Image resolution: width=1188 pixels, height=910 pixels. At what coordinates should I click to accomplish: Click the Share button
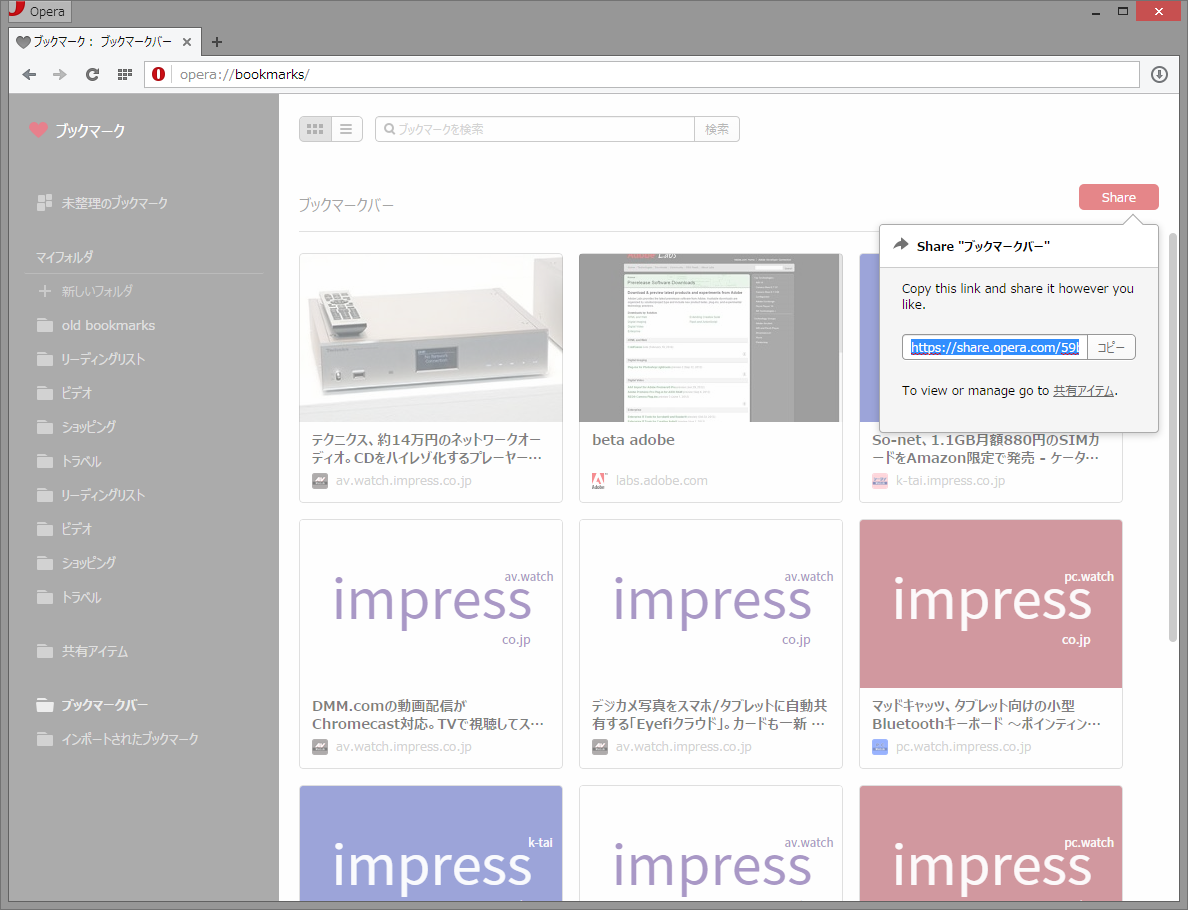coord(1118,197)
